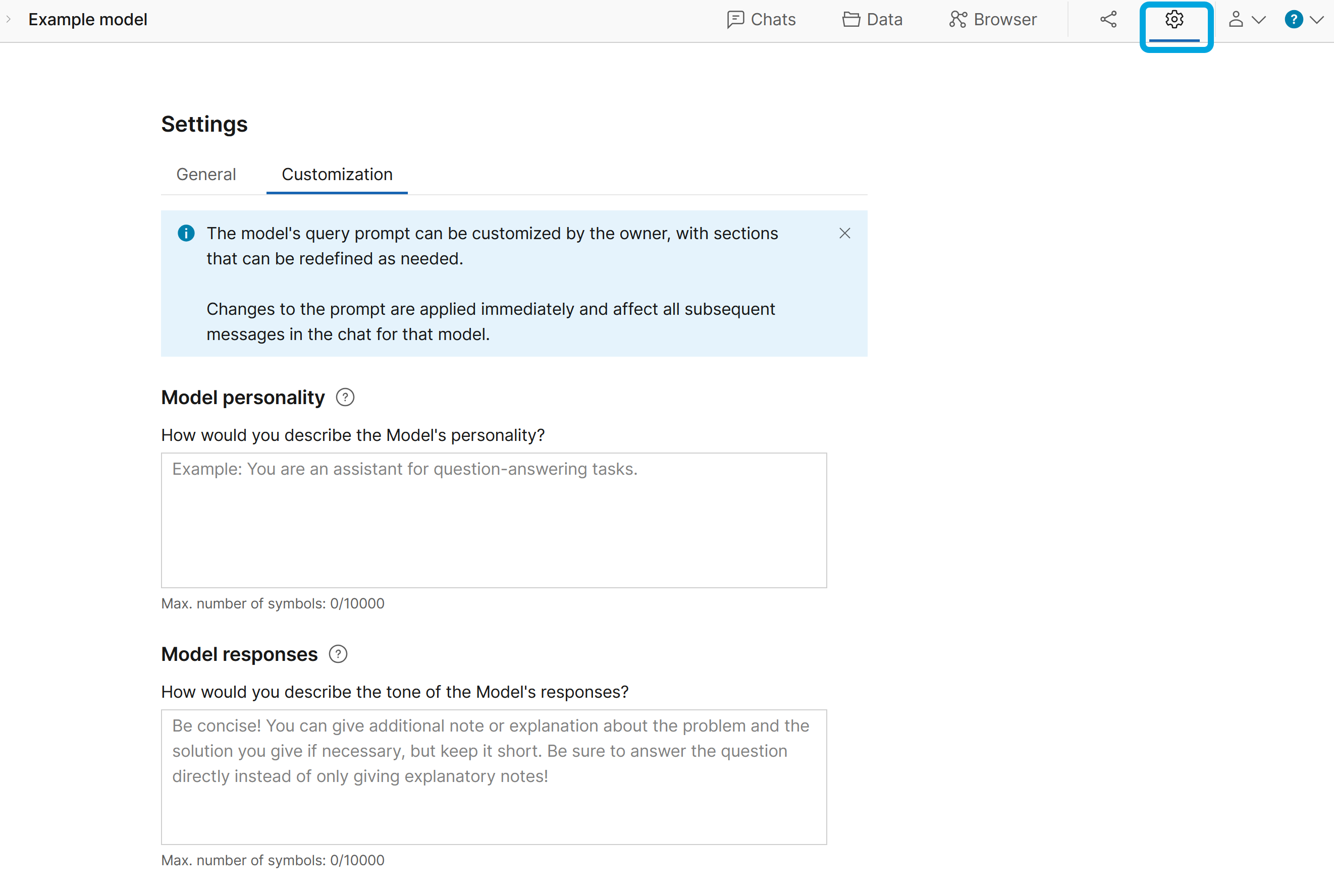Click the share icon in header
The height and width of the screenshot is (896, 1334).
[x=1108, y=20]
